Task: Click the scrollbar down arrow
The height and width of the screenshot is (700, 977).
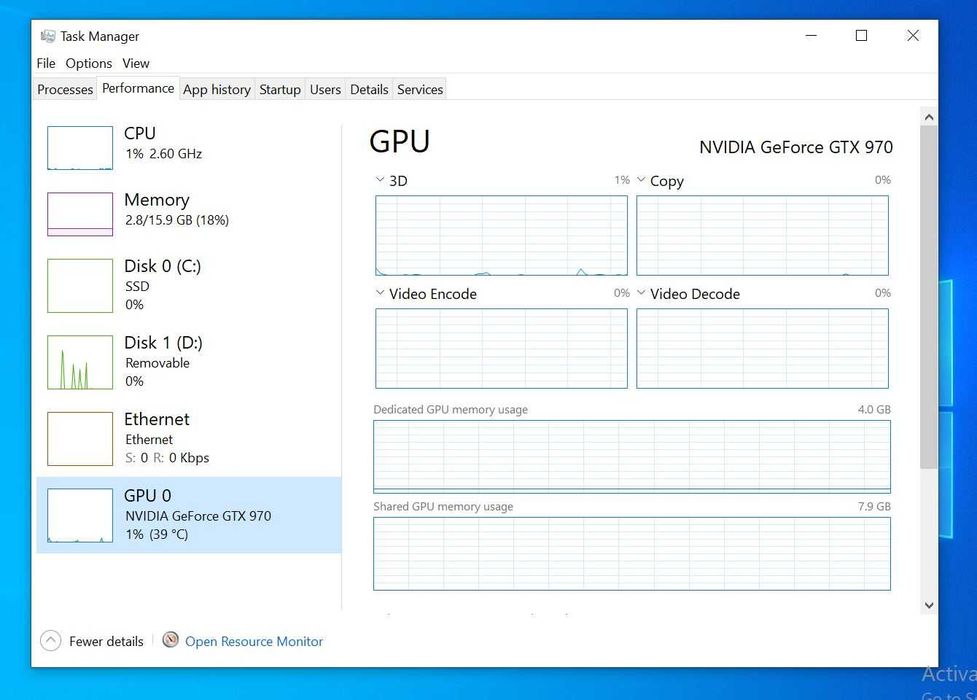Action: coord(928,605)
